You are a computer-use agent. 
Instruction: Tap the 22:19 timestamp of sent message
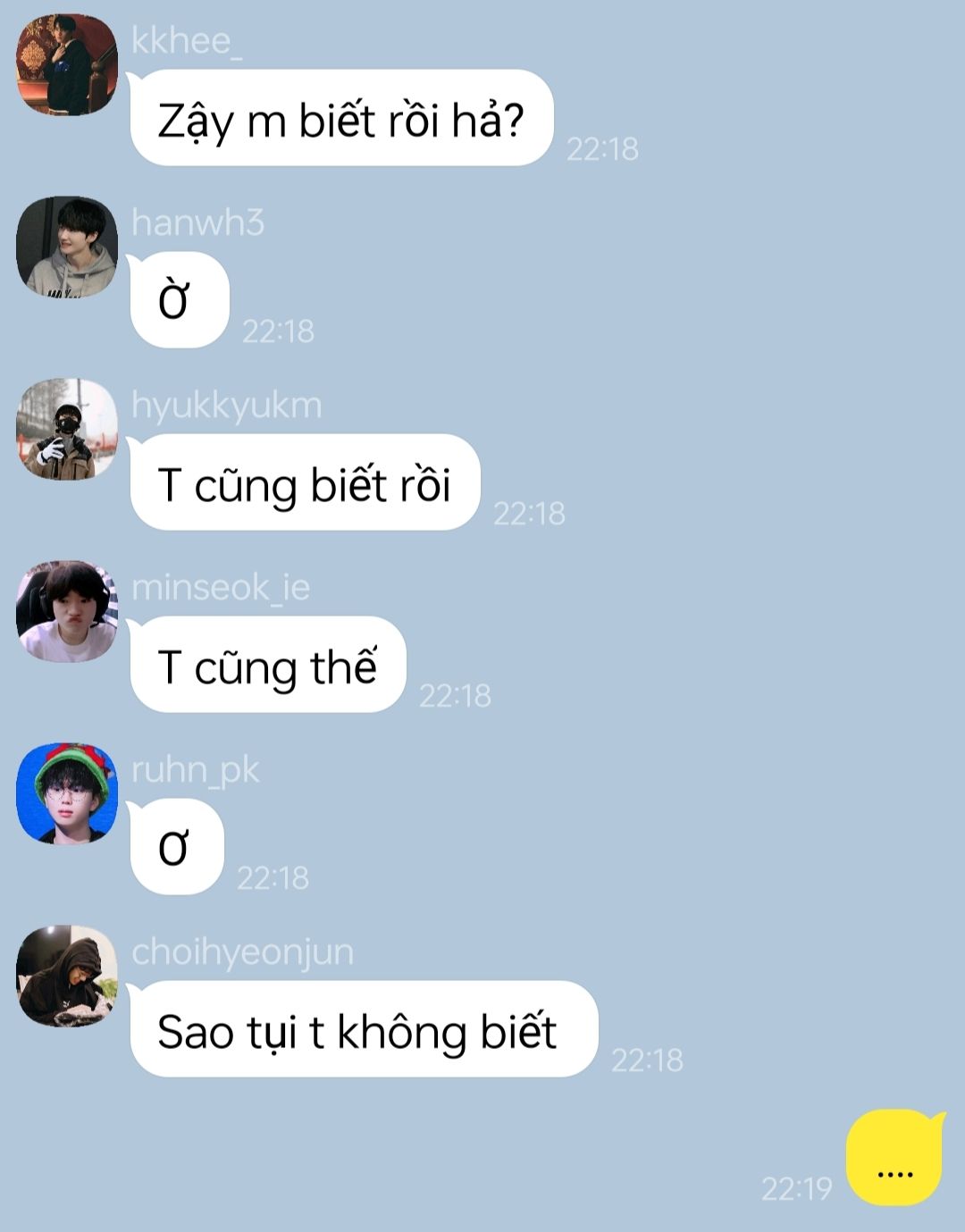[796, 1189]
